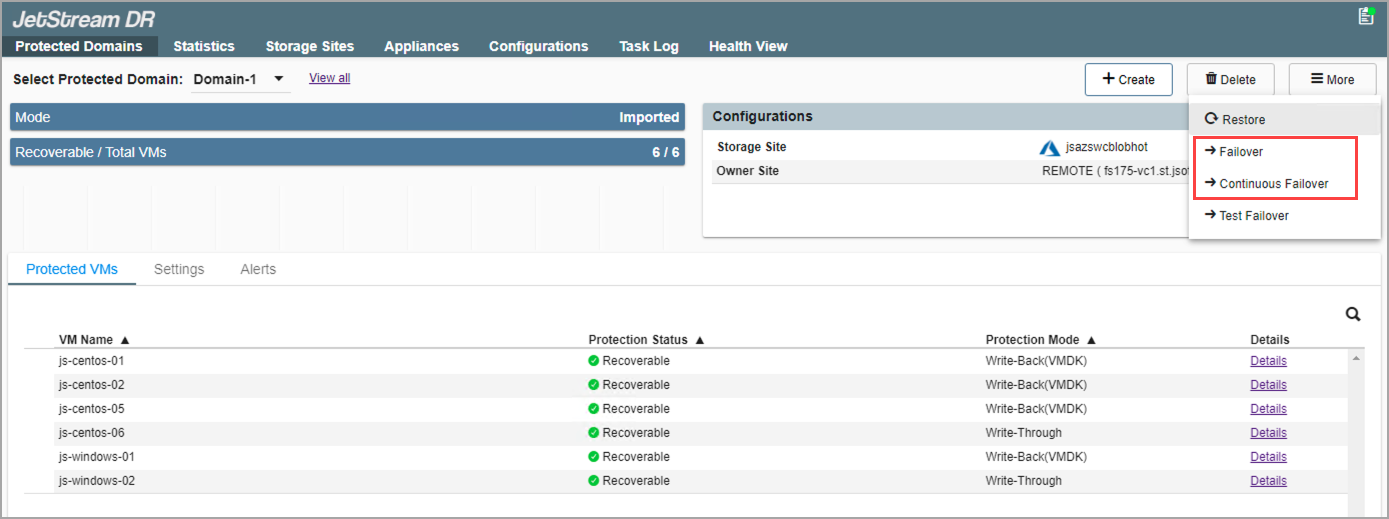Click green status icon for js-windows-02

click(593, 481)
